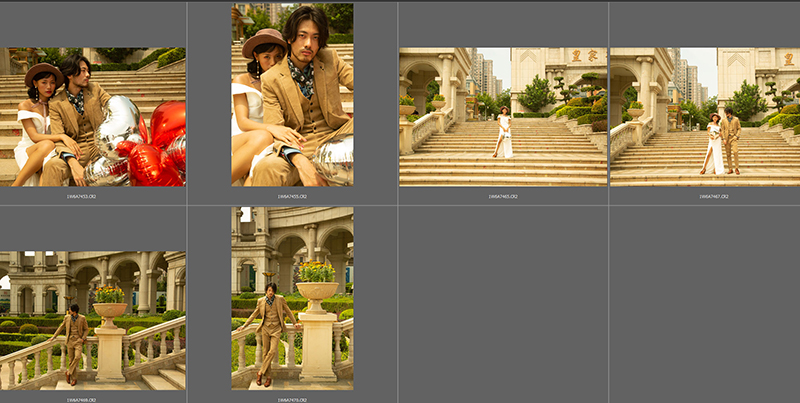The height and width of the screenshot is (403, 800).
Task: Select the close-up portrait of the seated couple
Action: pos(292,95)
